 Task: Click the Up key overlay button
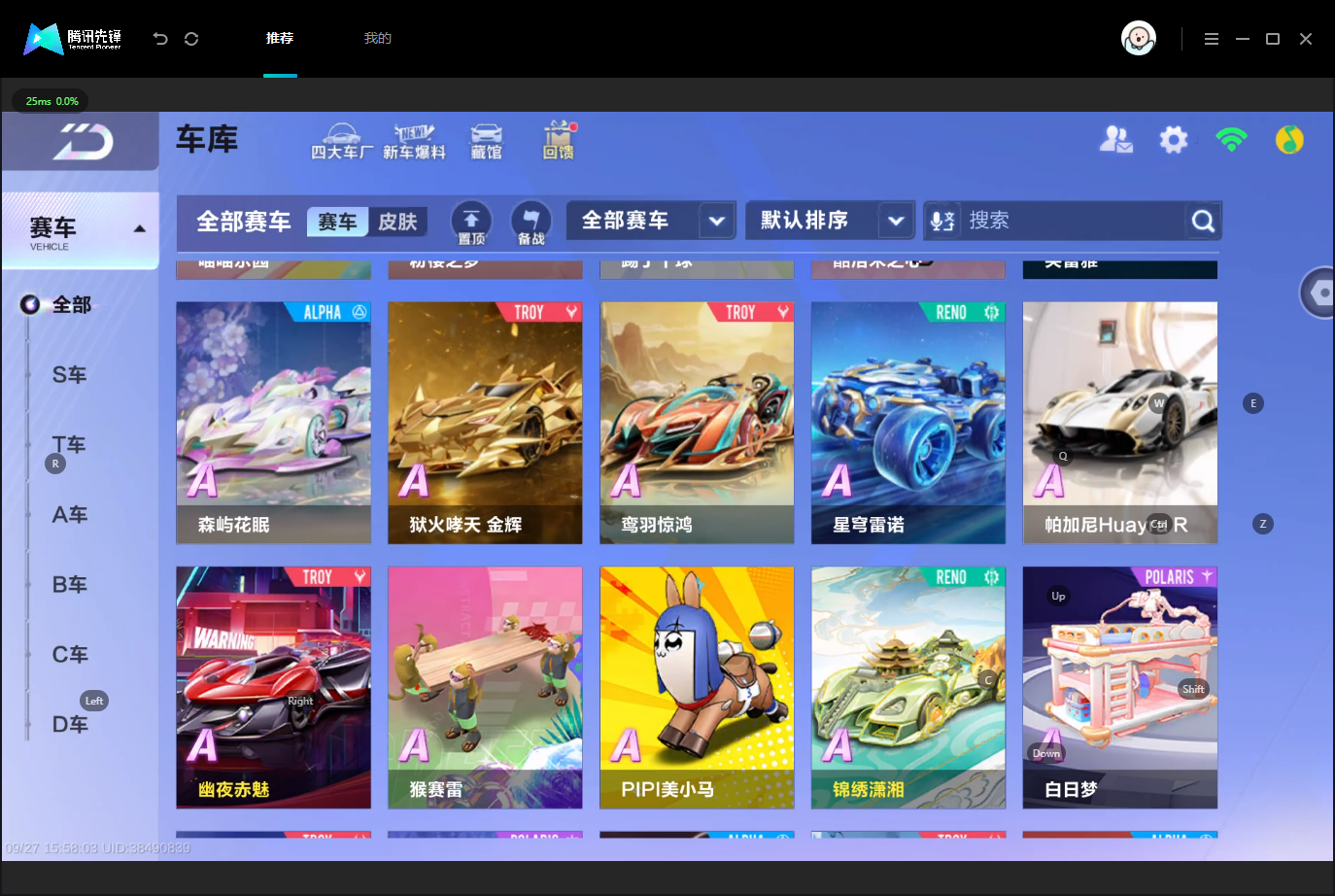coord(1058,596)
